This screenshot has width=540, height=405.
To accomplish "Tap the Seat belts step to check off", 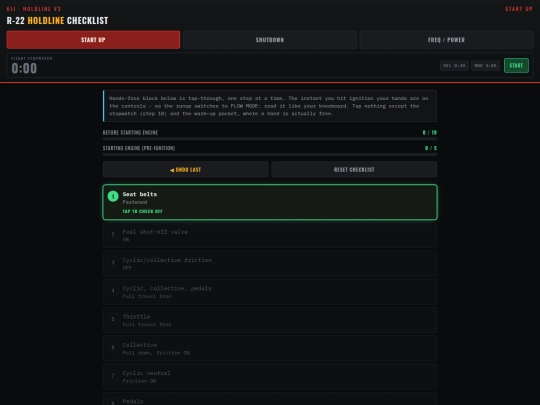I will pos(270,202).
